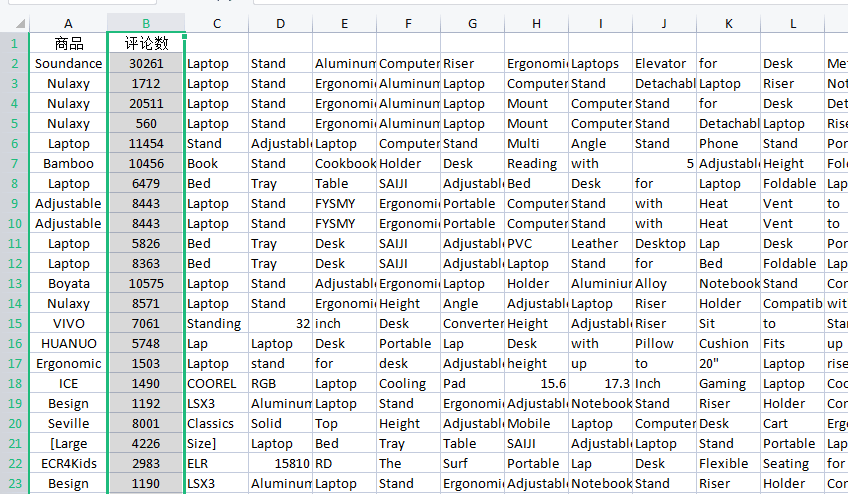The width and height of the screenshot is (848, 494).
Task: Click cell with value 7061
Action: tap(146, 324)
